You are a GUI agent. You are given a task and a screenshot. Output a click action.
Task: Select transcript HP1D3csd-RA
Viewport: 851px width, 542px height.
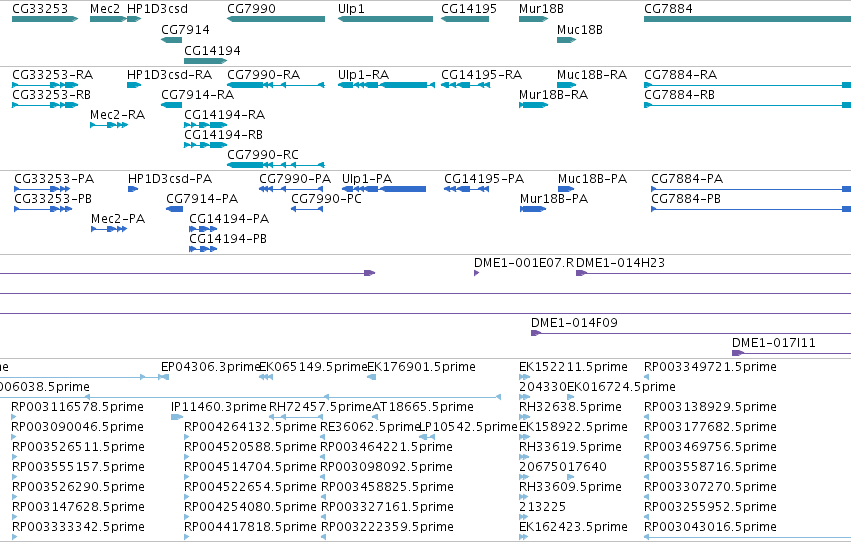(x=169, y=75)
